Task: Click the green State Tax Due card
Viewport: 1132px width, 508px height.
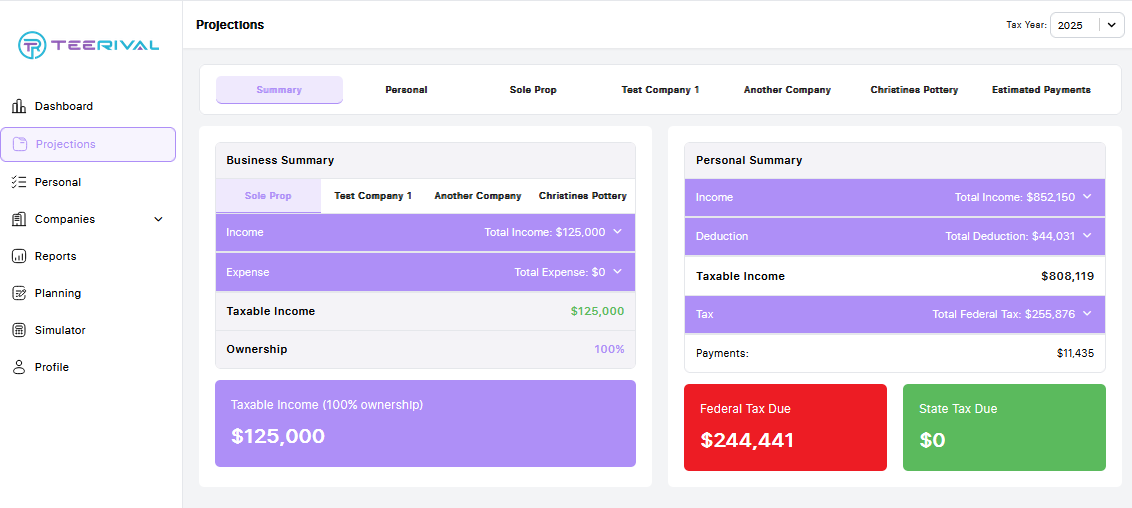Action: 1004,427
